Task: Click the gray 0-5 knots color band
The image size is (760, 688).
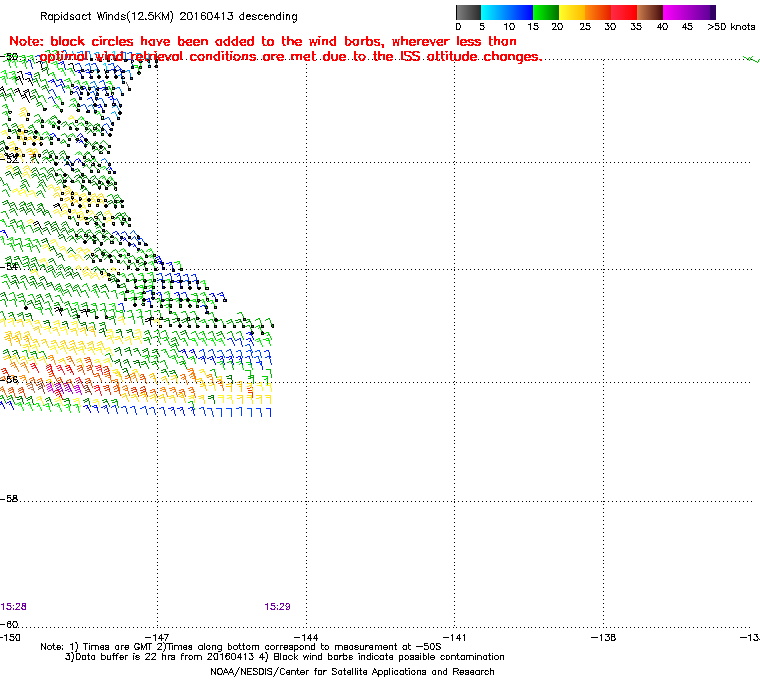Action: coord(468,13)
